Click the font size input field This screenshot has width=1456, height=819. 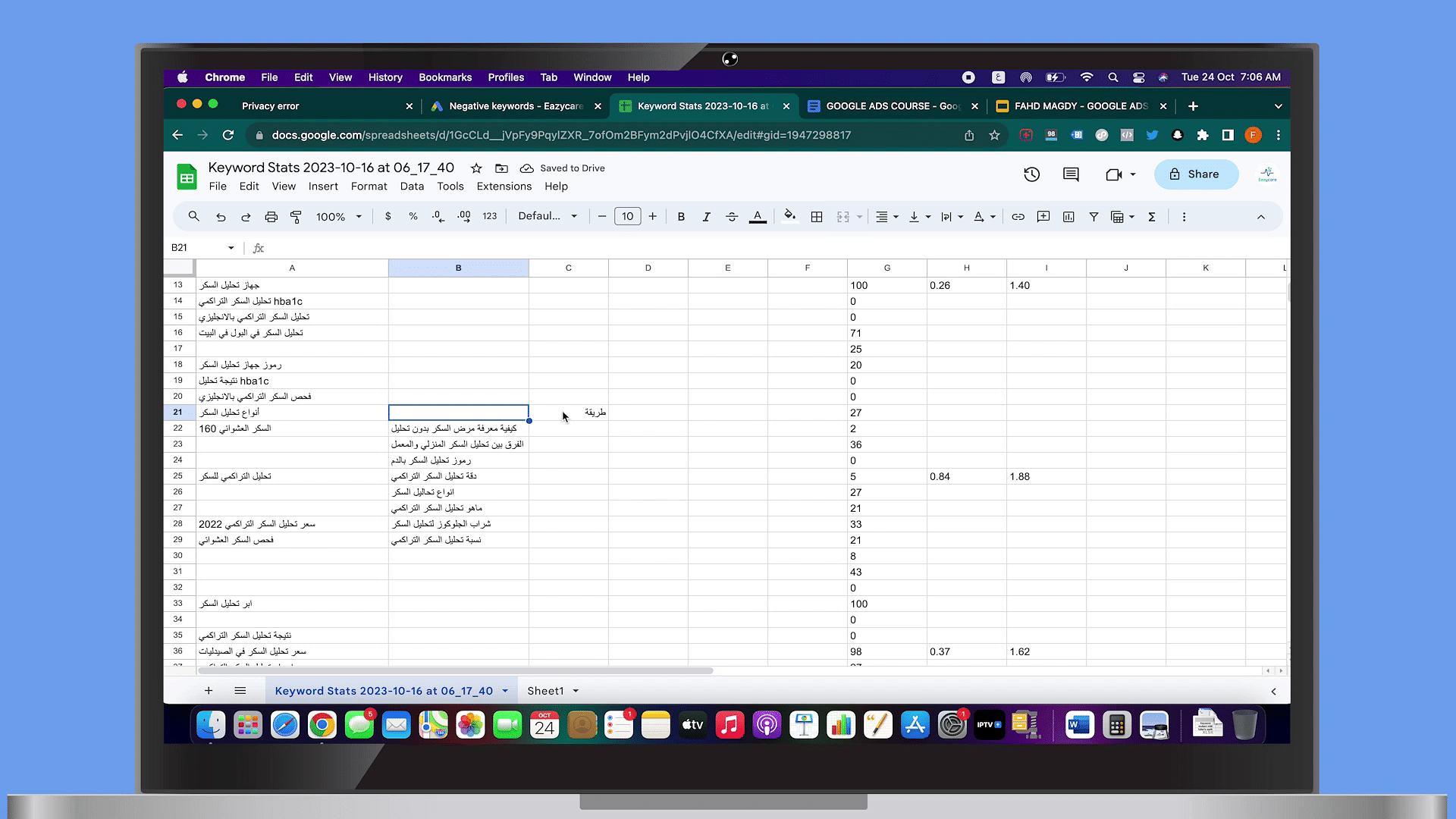pyautogui.click(x=627, y=217)
